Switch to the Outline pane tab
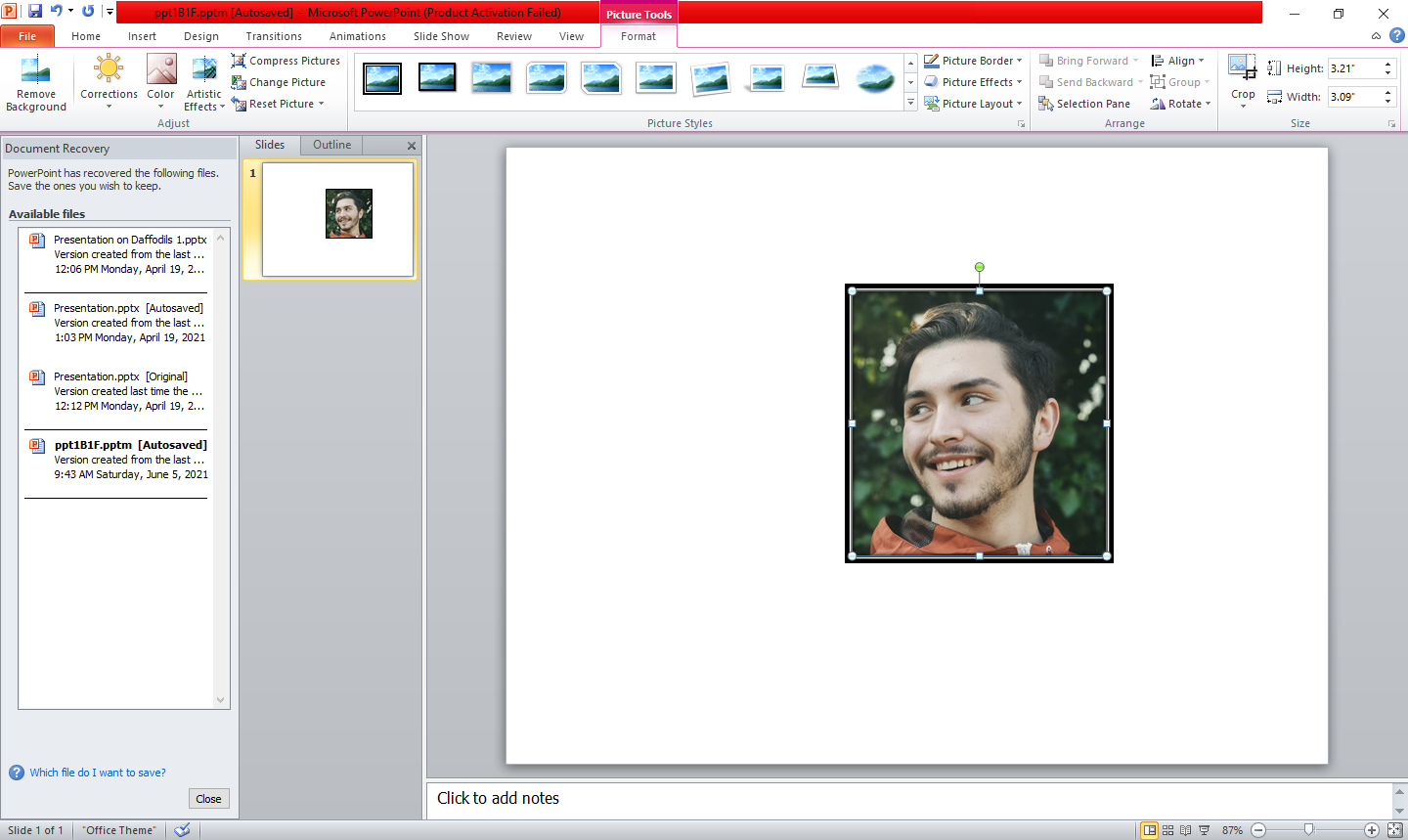Image resolution: width=1408 pixels, height=840 pixels. tap(332, 145)
